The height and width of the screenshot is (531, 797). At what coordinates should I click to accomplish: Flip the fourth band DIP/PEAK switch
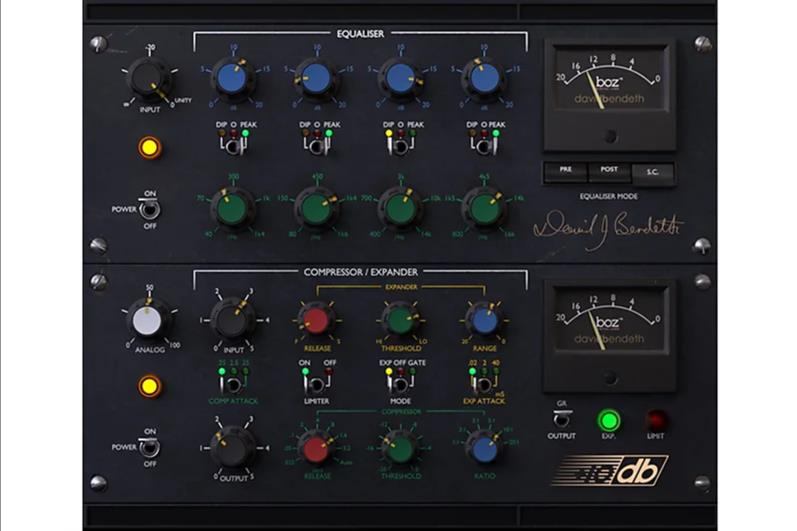(484, 147)
